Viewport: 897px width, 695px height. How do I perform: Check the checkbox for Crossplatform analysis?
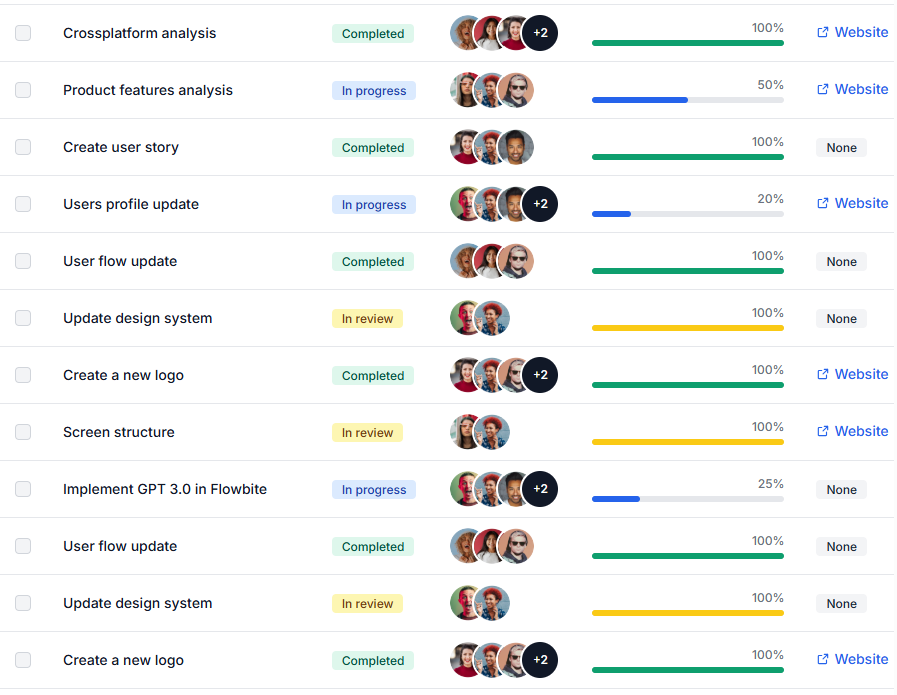pyautogui.click(x=23, y=33)
